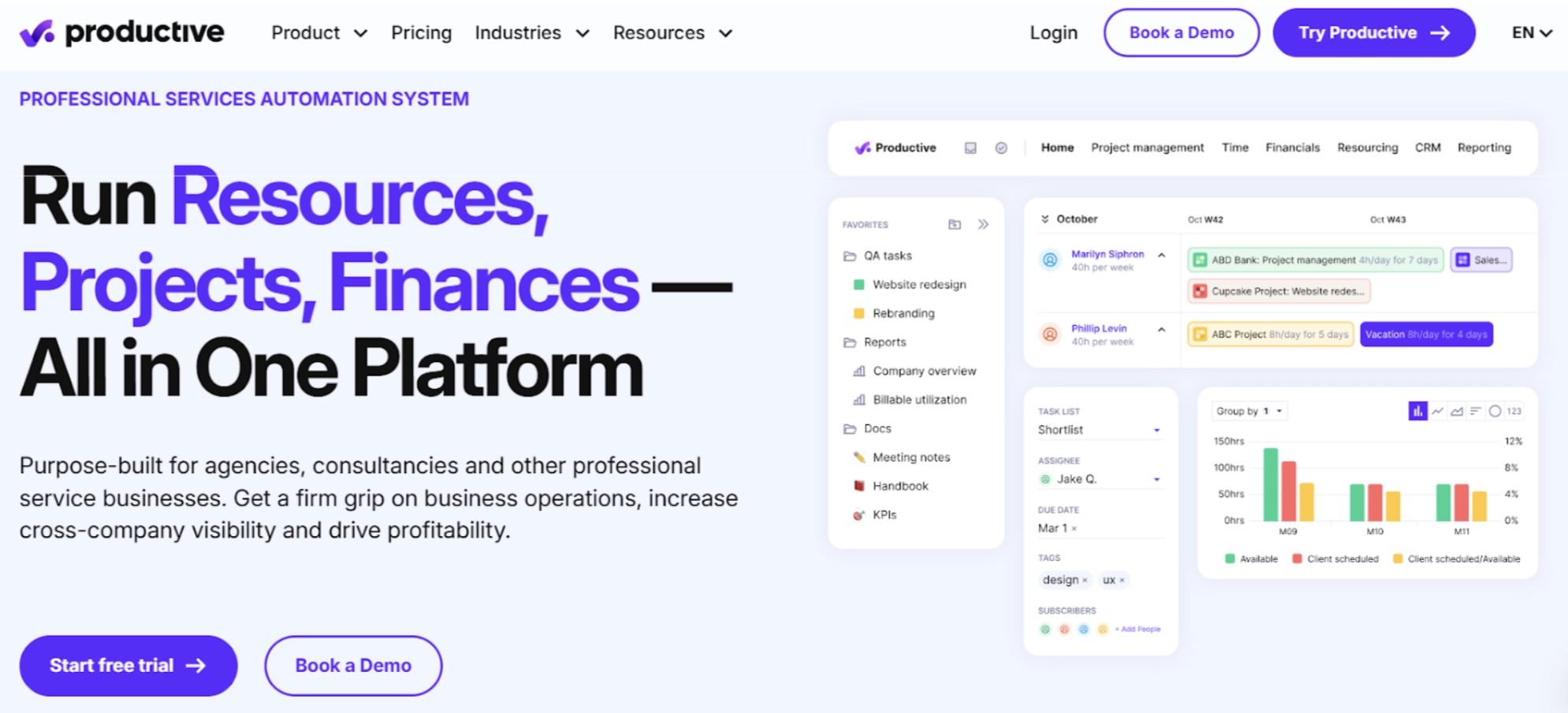1568x713 pixels.
Task: Click the Start free trial button
Action: (x=128, y=666)
